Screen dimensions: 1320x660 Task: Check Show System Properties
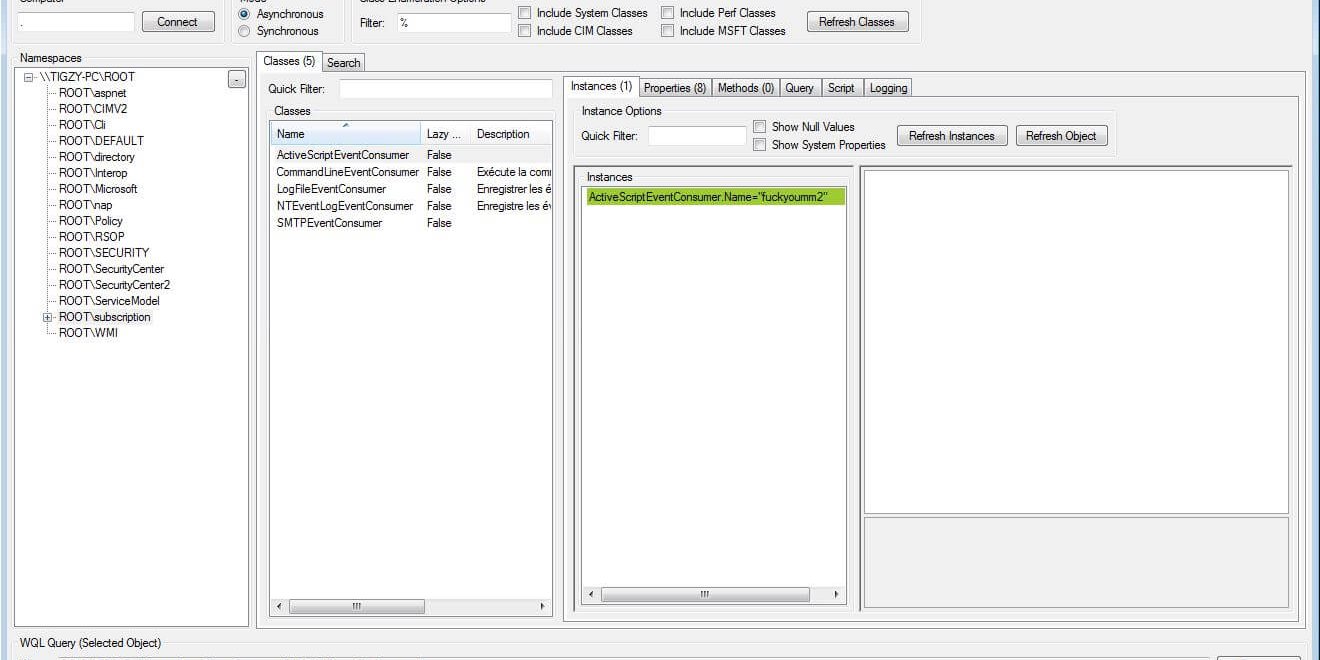tap(759, 144)
